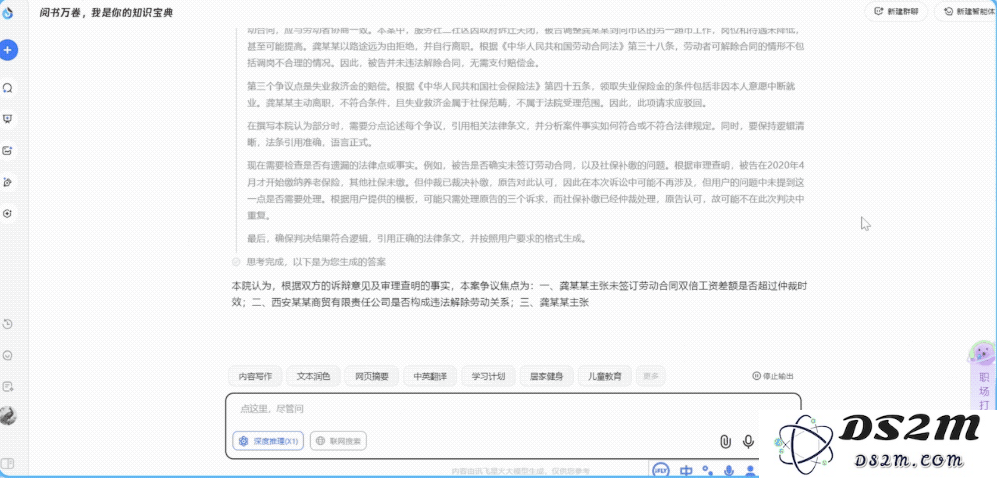Open the user avatar profile picture

(x=8, y=416)
